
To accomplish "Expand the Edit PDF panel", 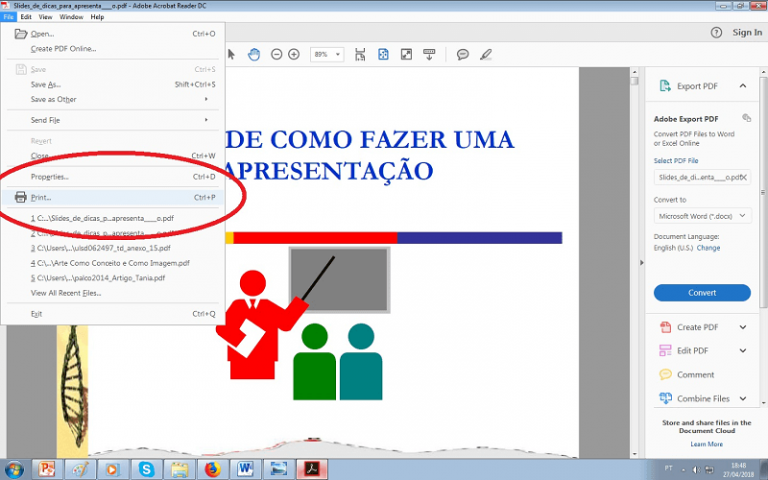I will [742, 351].
